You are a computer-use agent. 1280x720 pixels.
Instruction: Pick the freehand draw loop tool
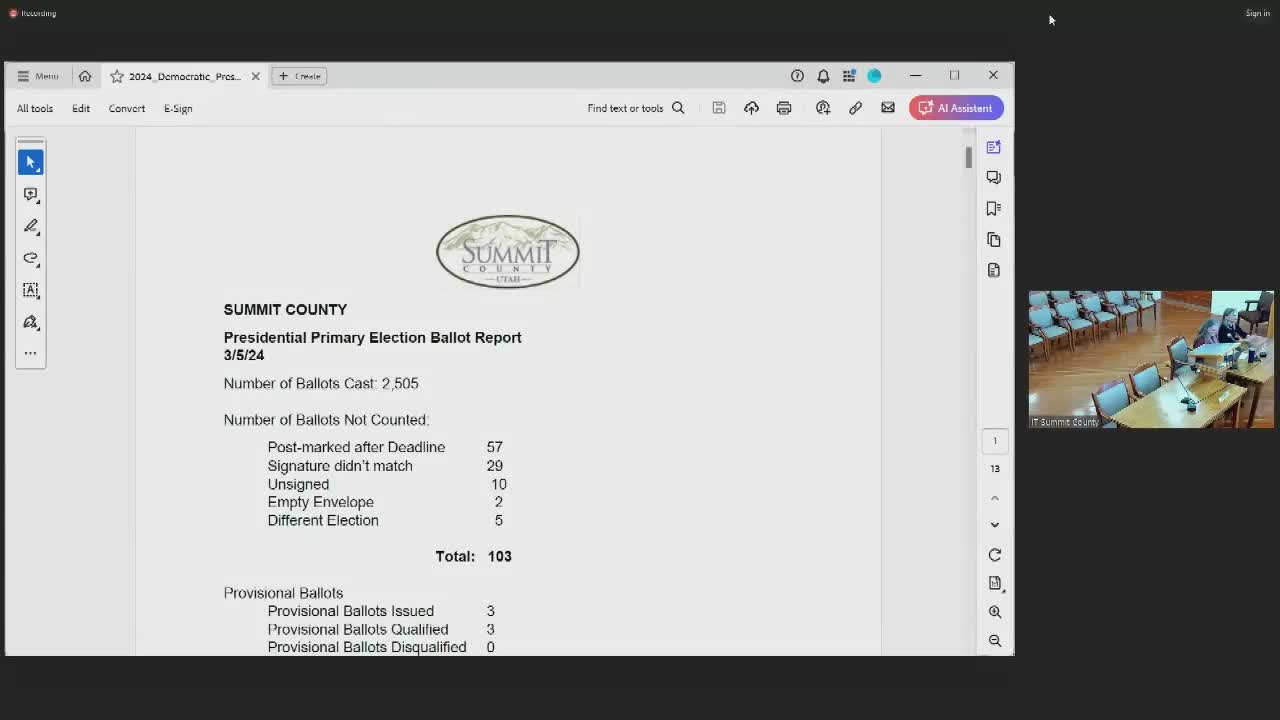coord(30,258)
